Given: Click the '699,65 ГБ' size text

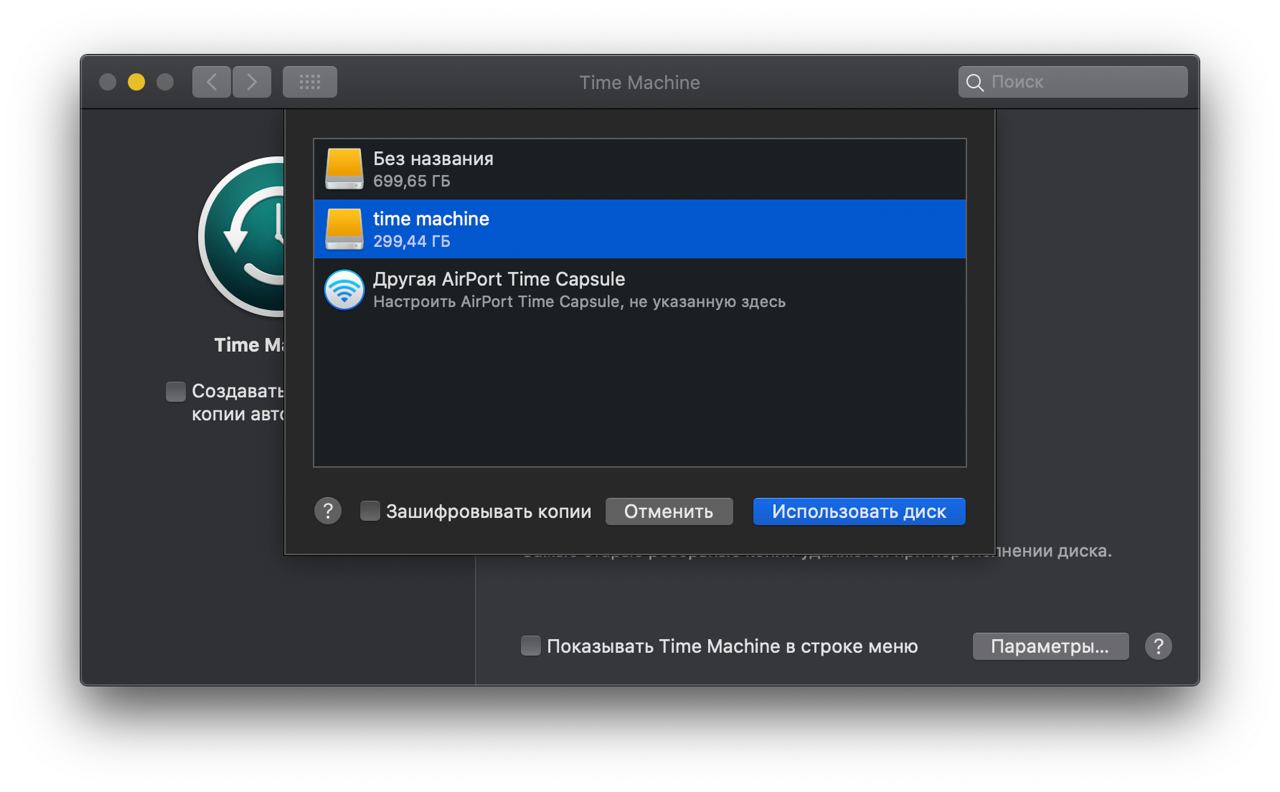Looking at the screenshot, I should (412, 181).
